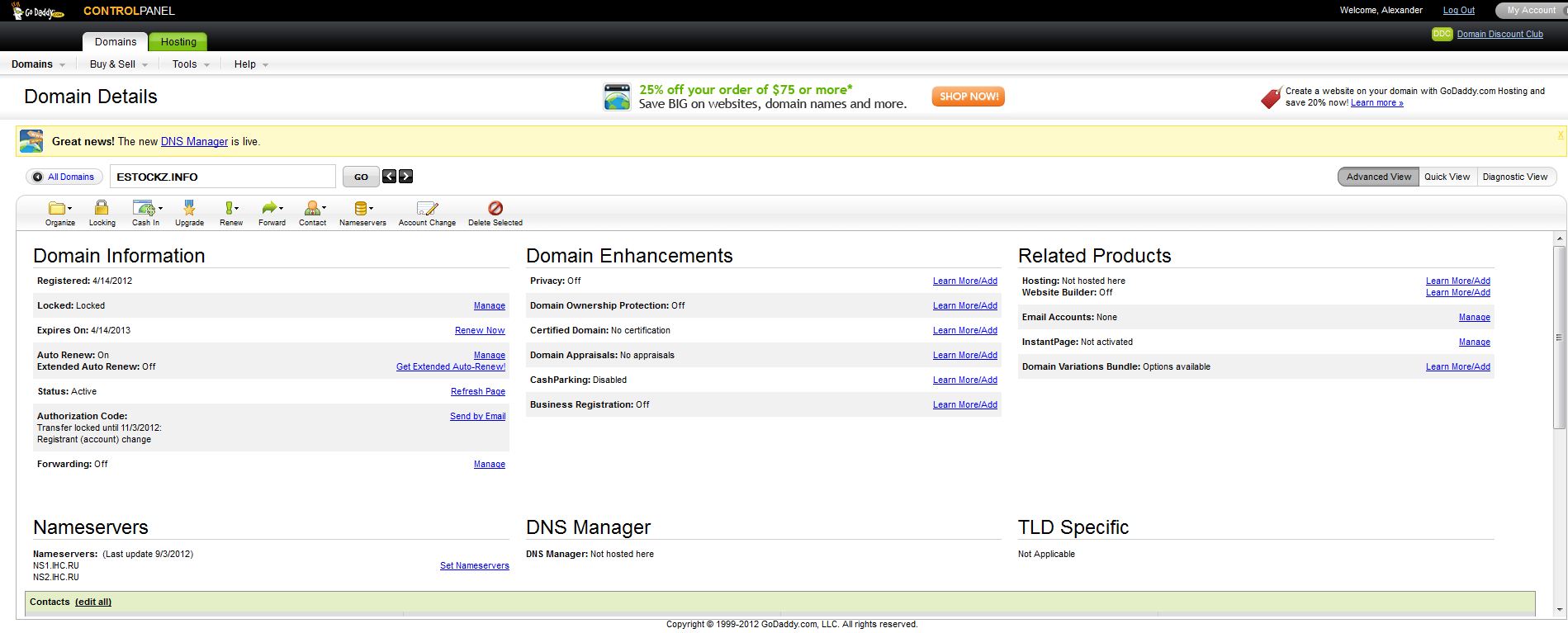
Task: Click Learn More/Add for Certified Domain
Action: [x=965, y=330]
